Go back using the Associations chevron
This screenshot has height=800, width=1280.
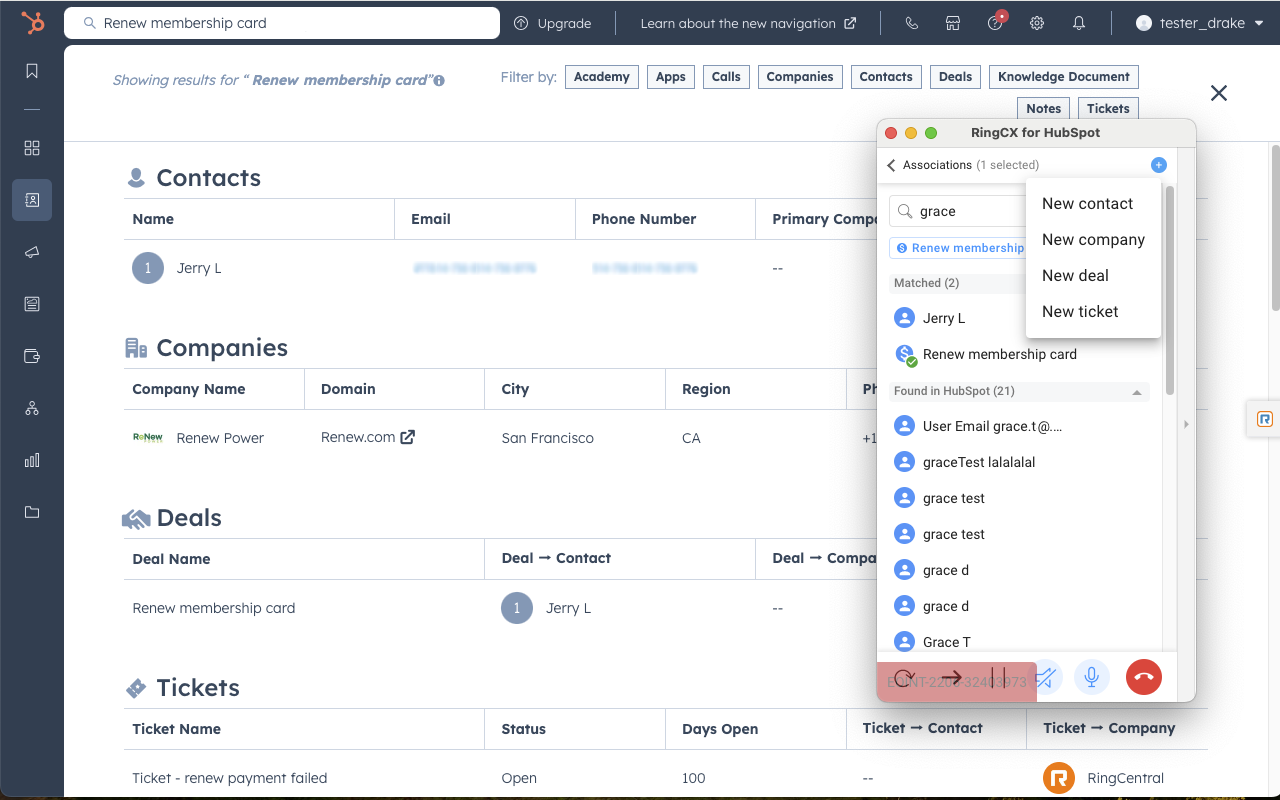click(x=891, y=165)
